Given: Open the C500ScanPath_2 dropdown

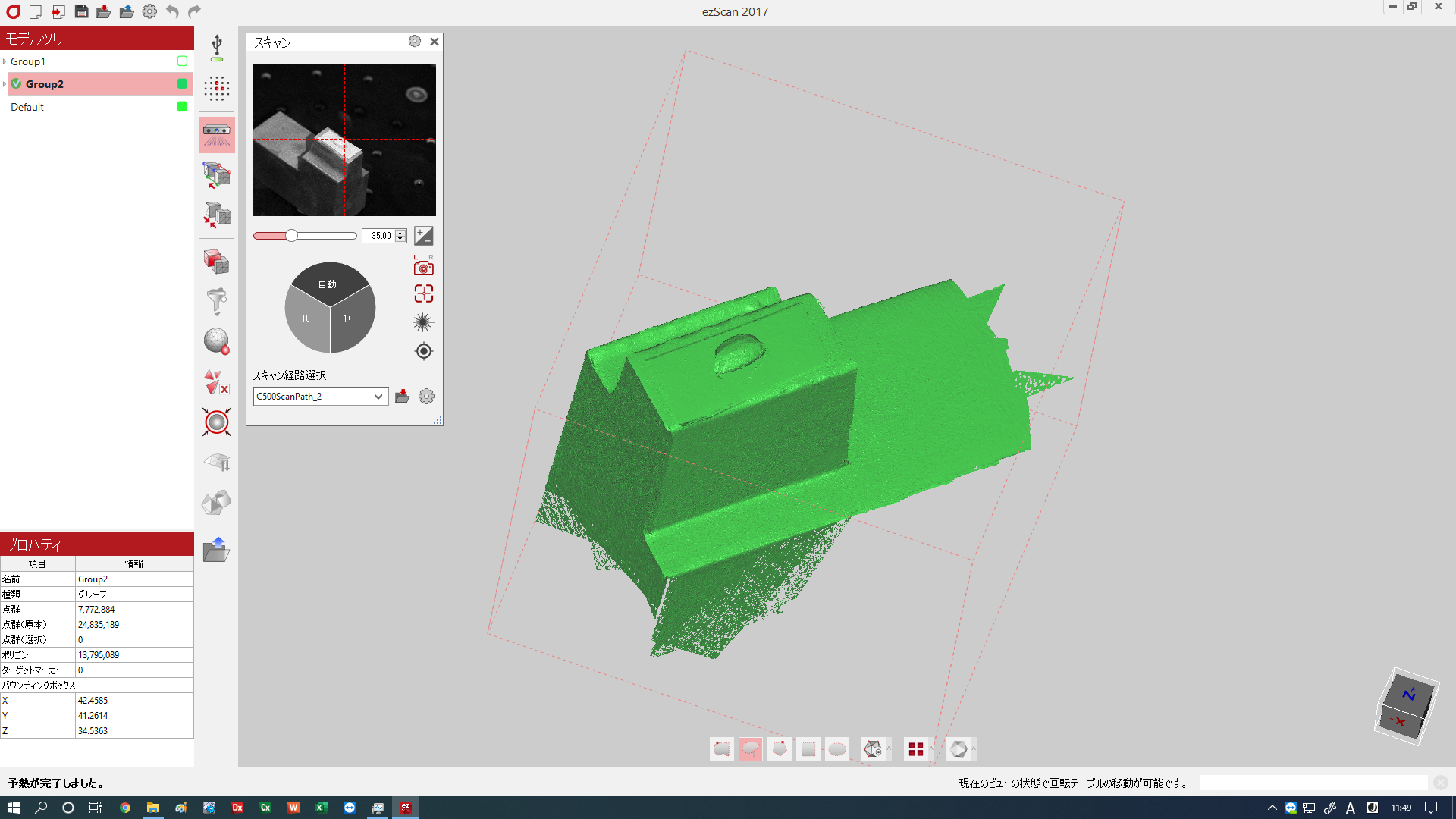Looking at the screenshot, I should [x=378, y=397].
